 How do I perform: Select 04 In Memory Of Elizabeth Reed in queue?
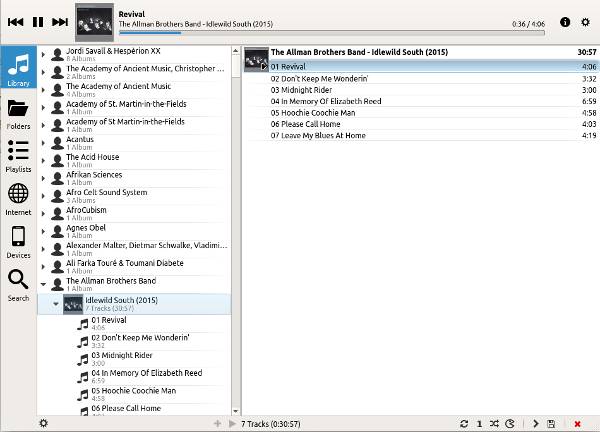click(421, 101)
